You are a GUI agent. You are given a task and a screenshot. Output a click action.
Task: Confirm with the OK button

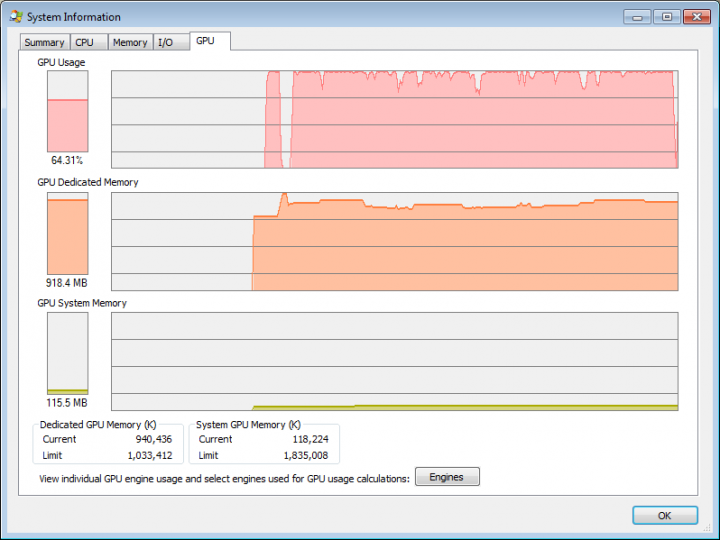point(665,515)
